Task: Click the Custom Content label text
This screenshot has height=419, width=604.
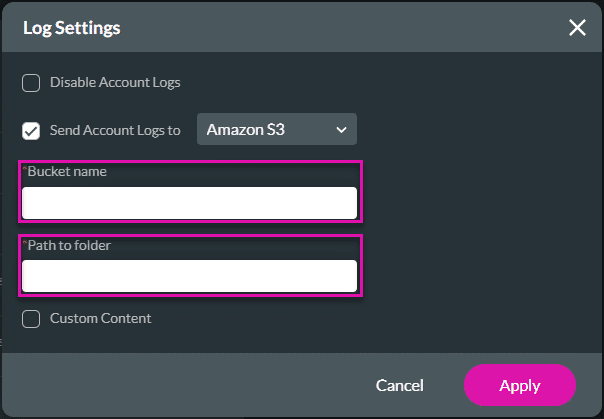Action: point(100,319)
